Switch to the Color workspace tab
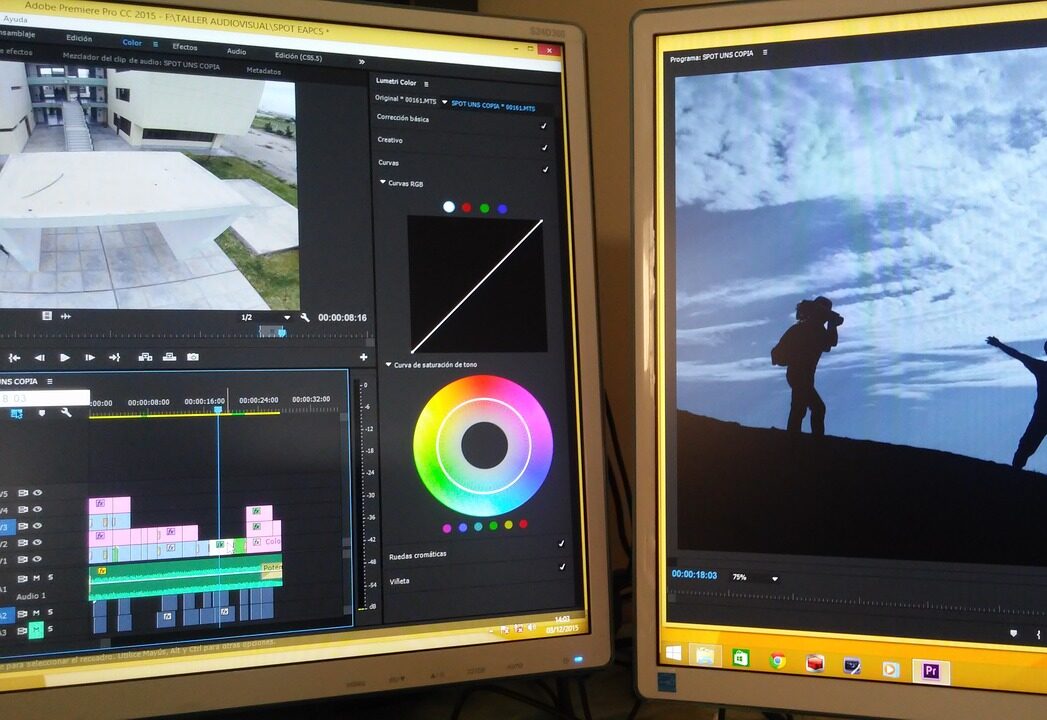1047x720 pixels. [132, 43]
